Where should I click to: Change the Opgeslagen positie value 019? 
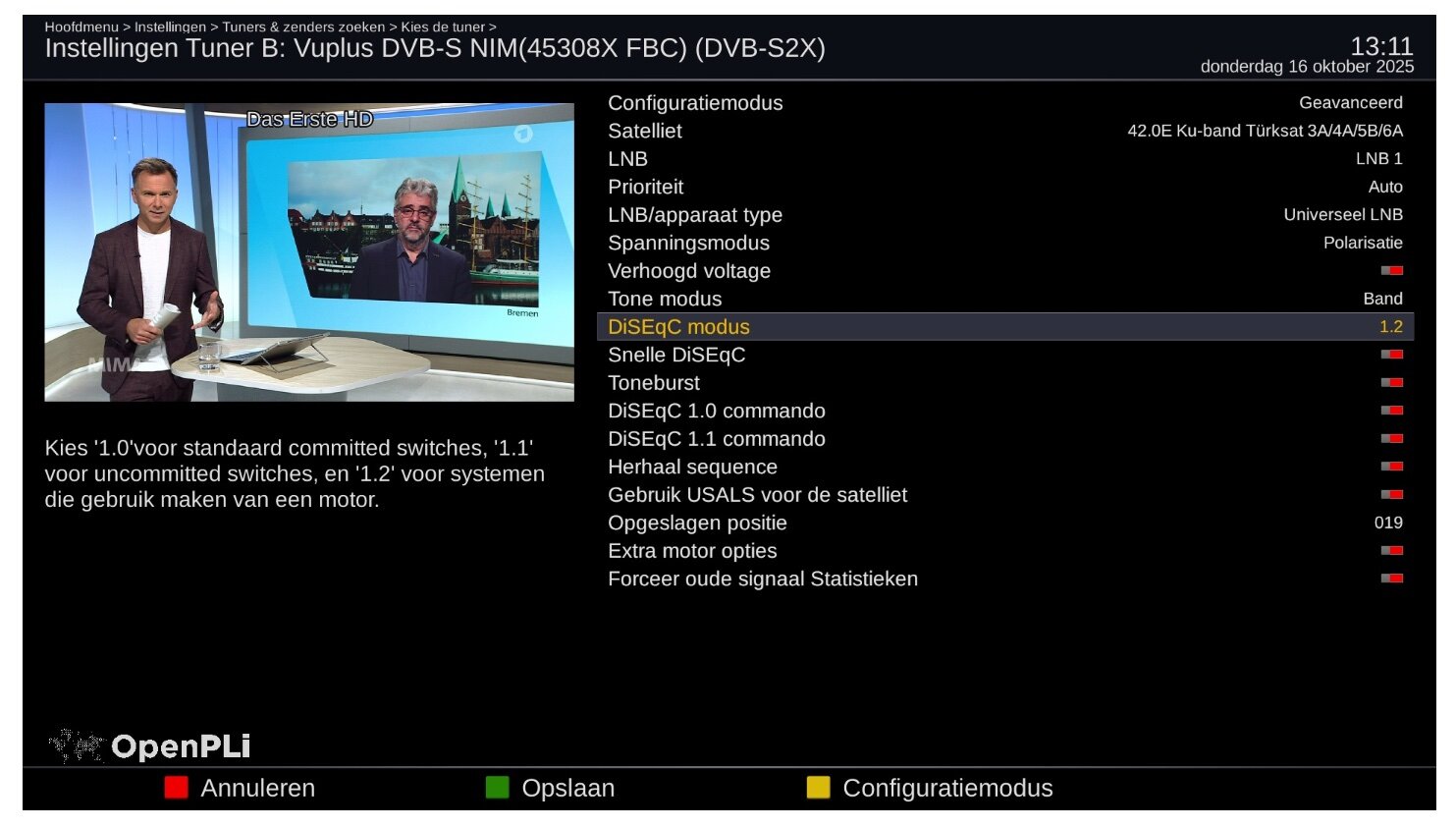pos(1388,523)
